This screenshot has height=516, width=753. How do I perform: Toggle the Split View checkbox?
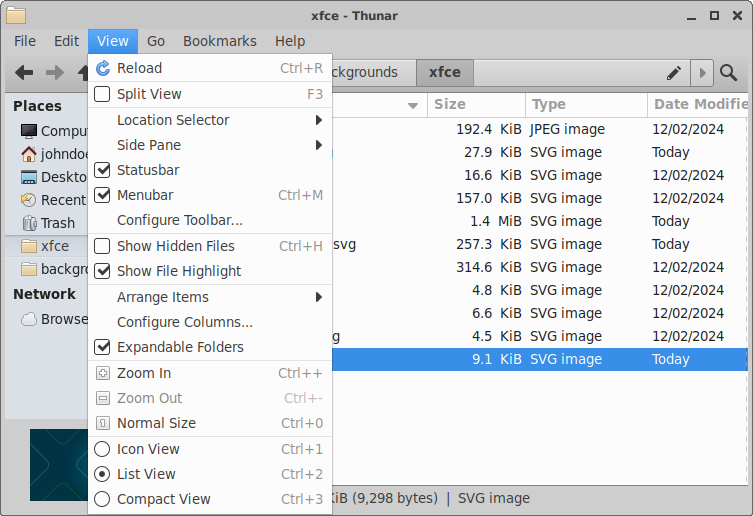pos(102,94)
